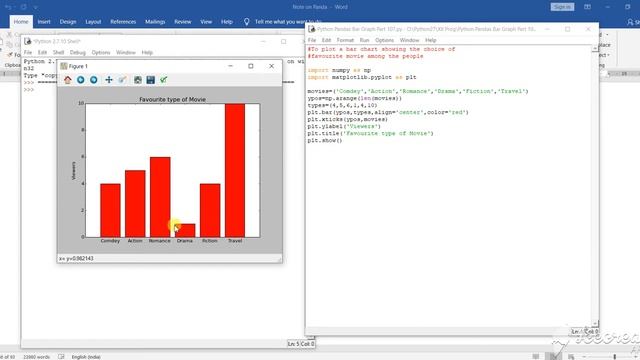Open Help menu in Python Shell window
The image size is (640, 360).
click(147, 53)
